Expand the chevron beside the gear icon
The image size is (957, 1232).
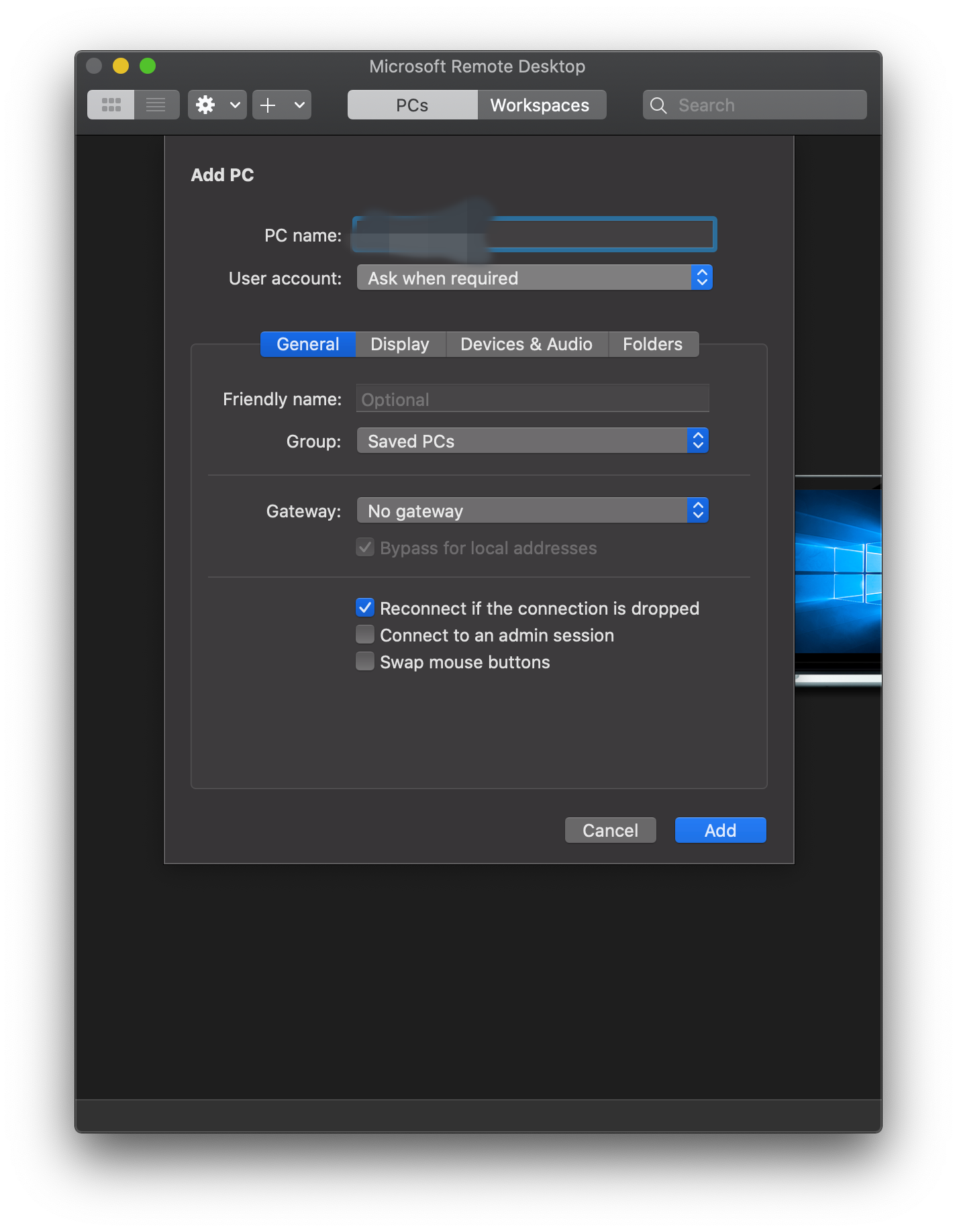pos(235,105)
